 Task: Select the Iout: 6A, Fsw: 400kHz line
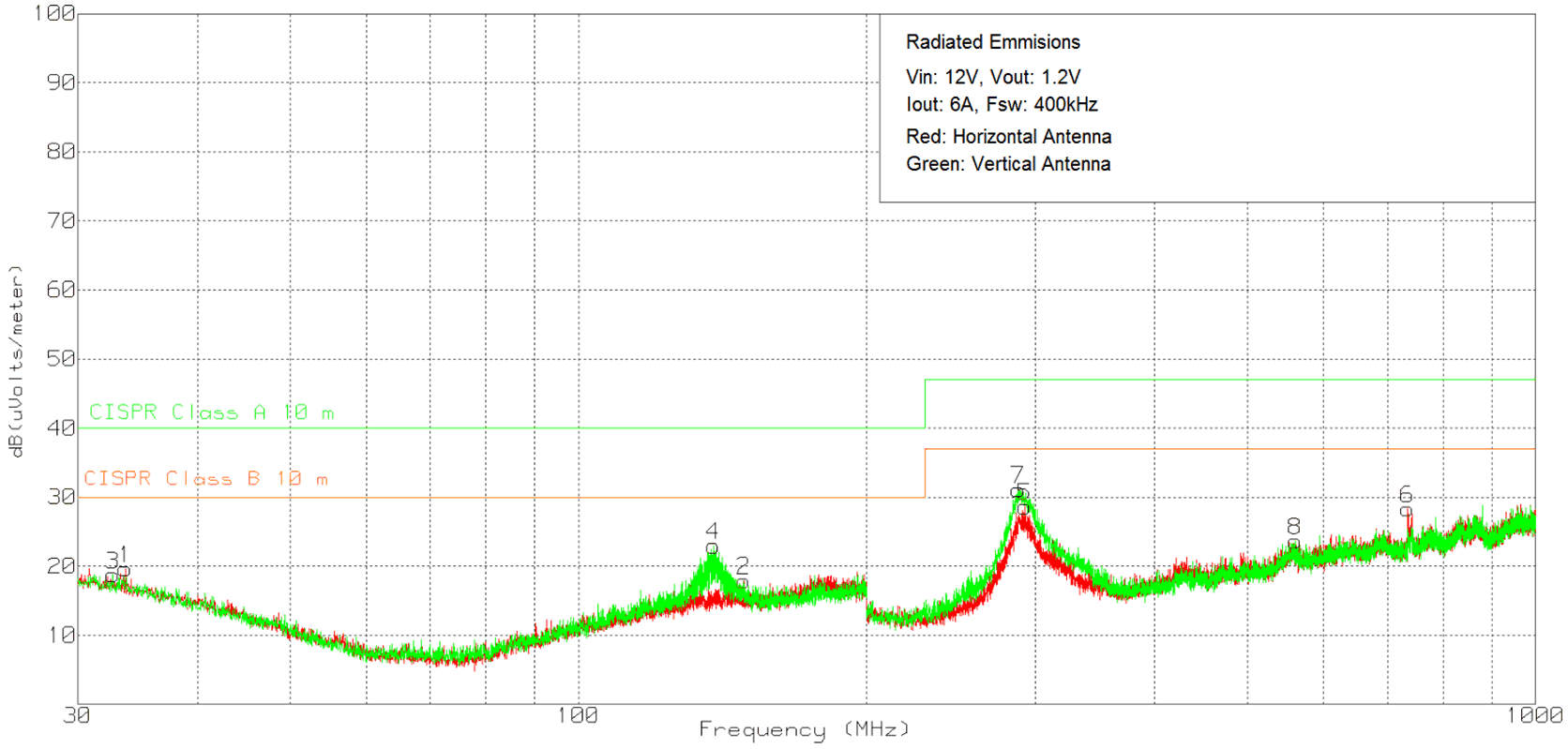tap(1001, 104)
